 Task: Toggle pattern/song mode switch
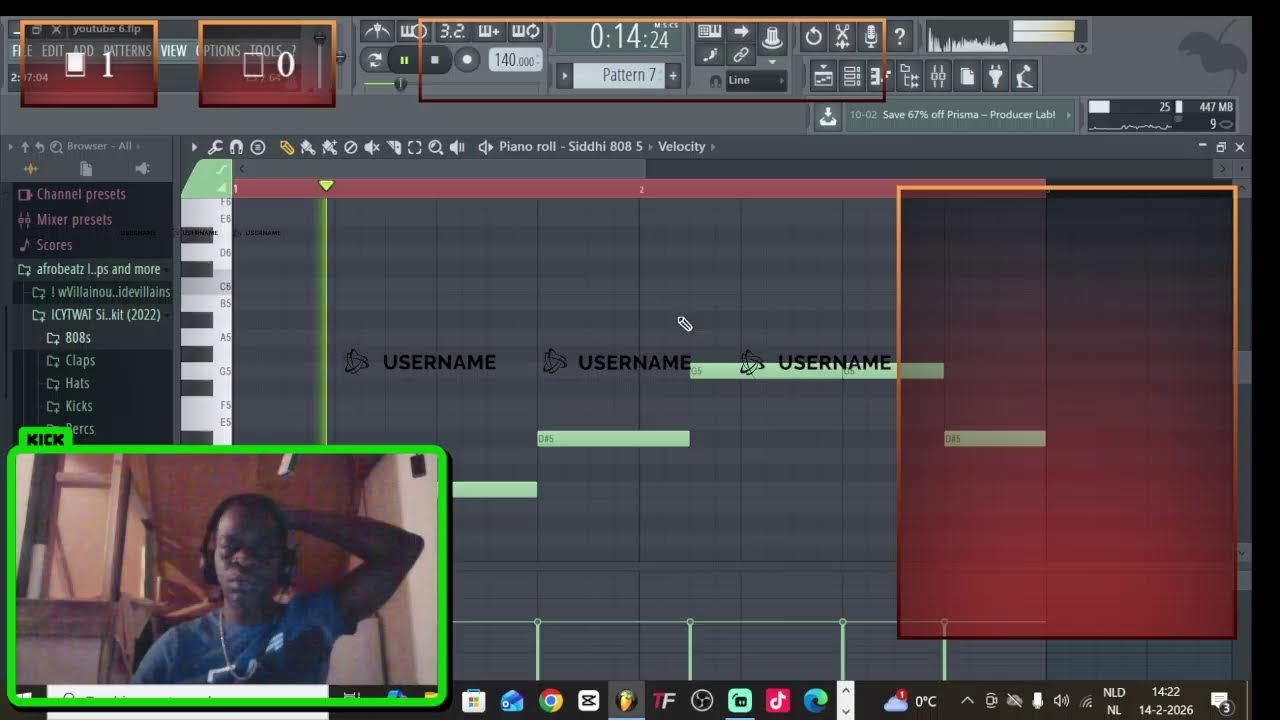[374, 60]
